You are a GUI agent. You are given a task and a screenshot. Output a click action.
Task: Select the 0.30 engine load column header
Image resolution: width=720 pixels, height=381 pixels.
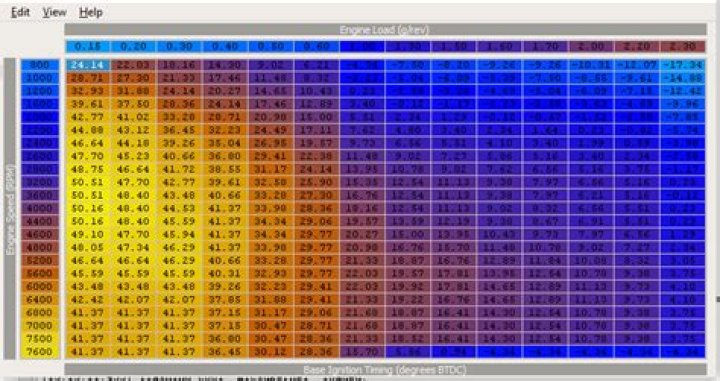[179, 46]
